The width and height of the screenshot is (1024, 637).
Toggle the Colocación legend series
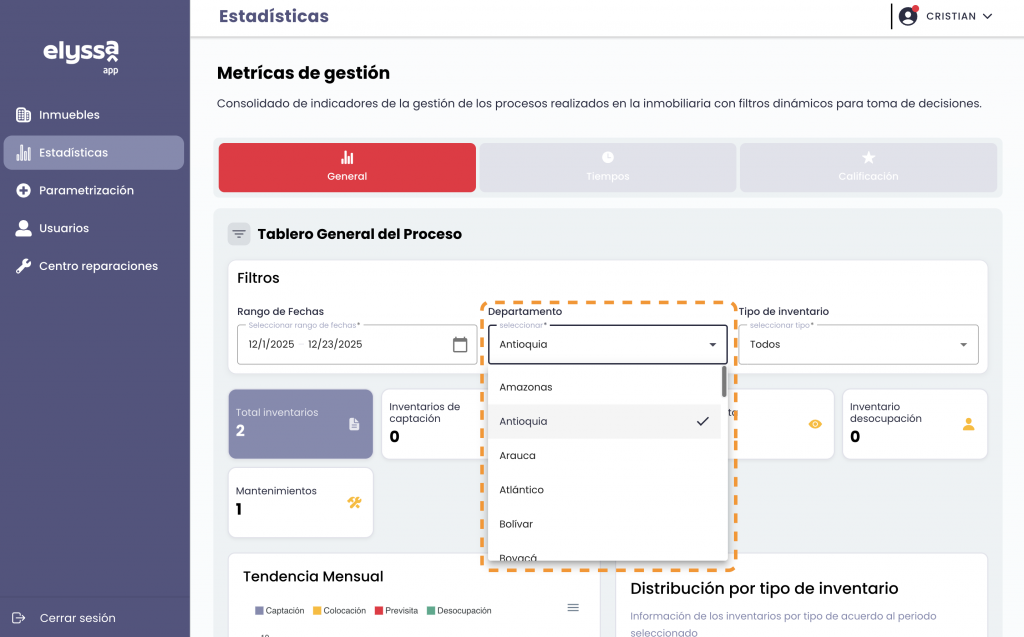[x=340, y=610]
